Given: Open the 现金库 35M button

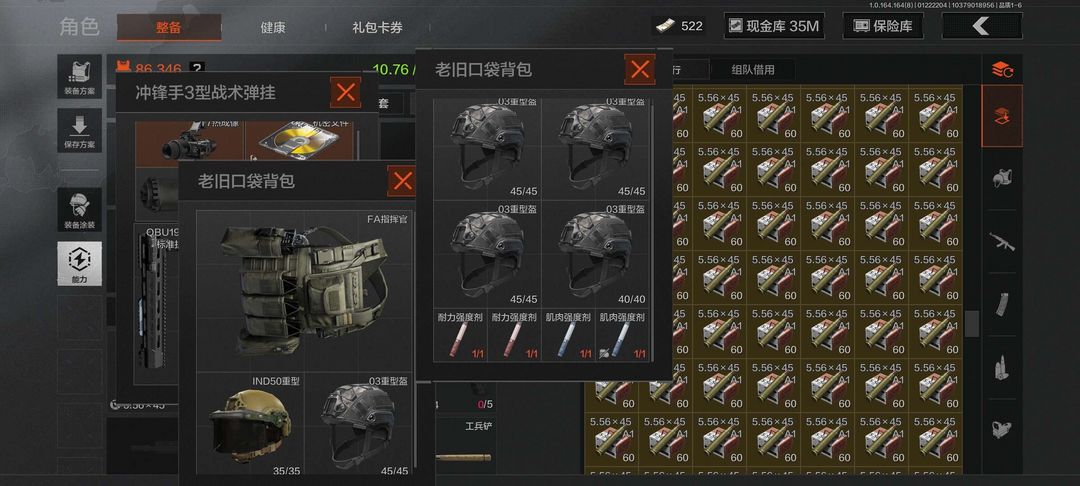Looking at the screenshot, I should pos(774,26).
